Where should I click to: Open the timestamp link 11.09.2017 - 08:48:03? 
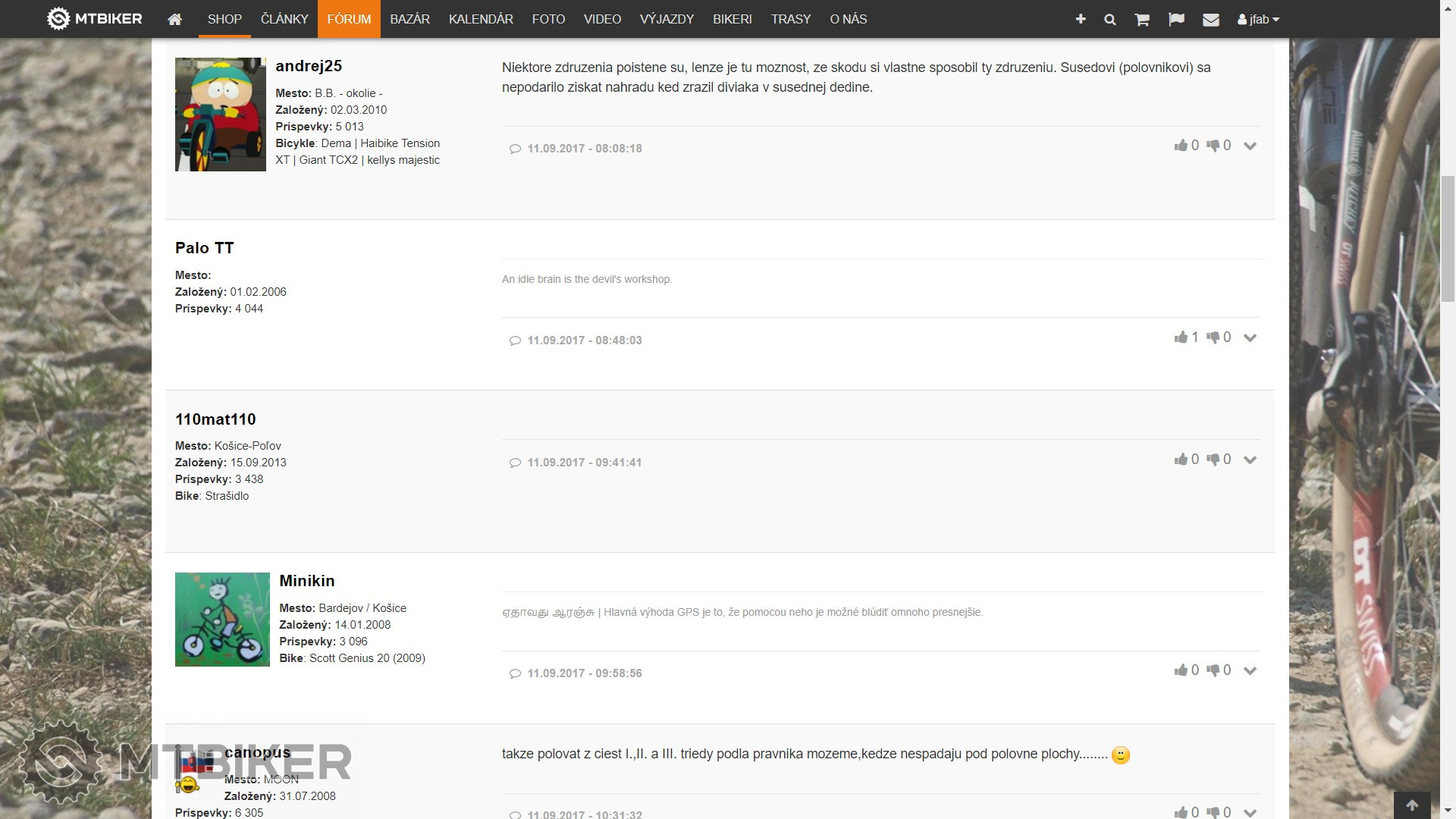(584, 340)
